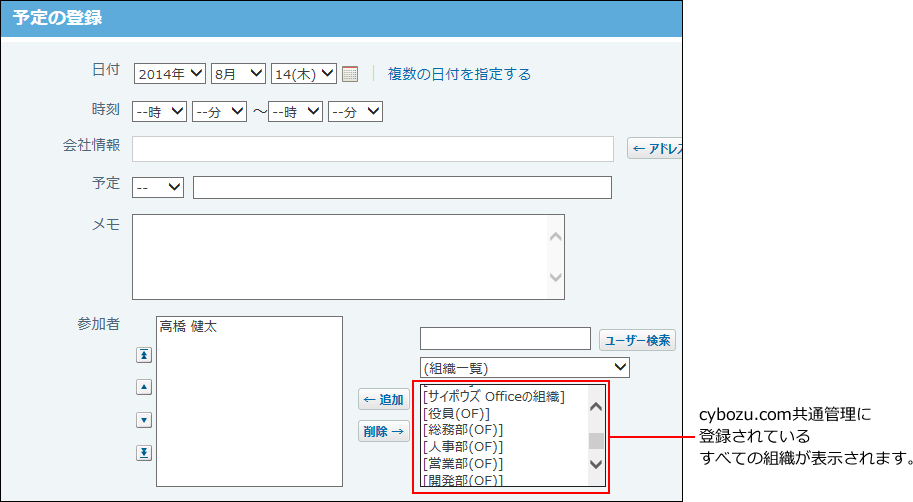Click the 削除 → button
913x502 pixels.
point(384,432)
